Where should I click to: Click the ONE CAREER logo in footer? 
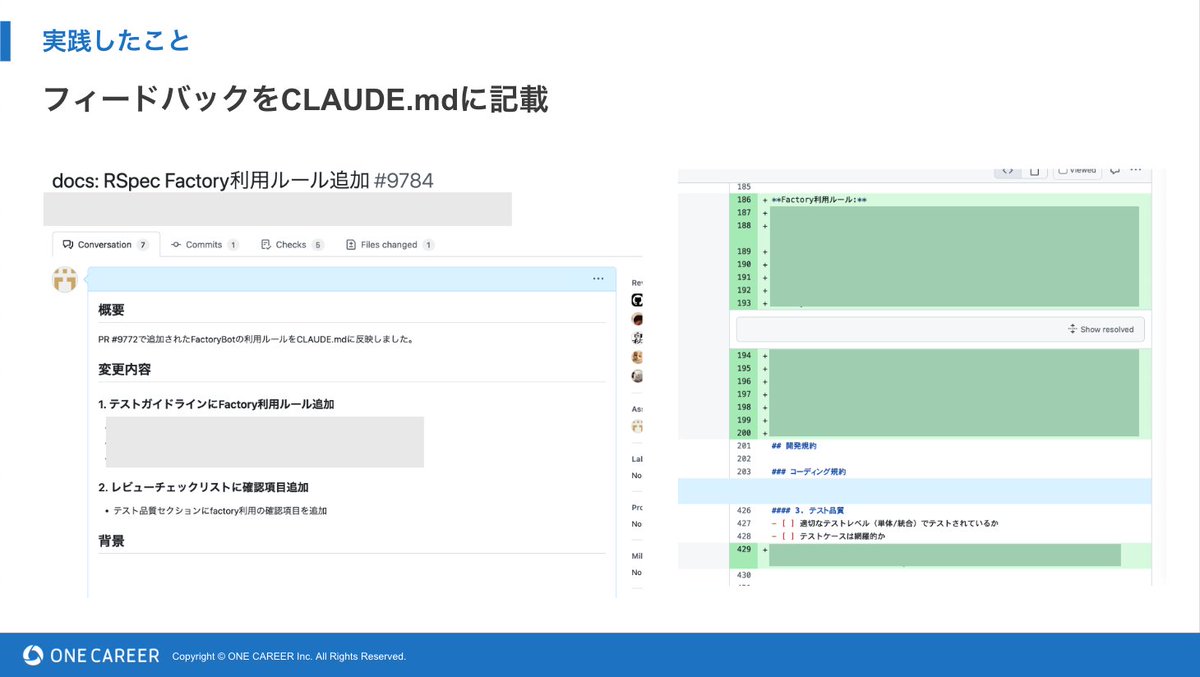[91, 655]
